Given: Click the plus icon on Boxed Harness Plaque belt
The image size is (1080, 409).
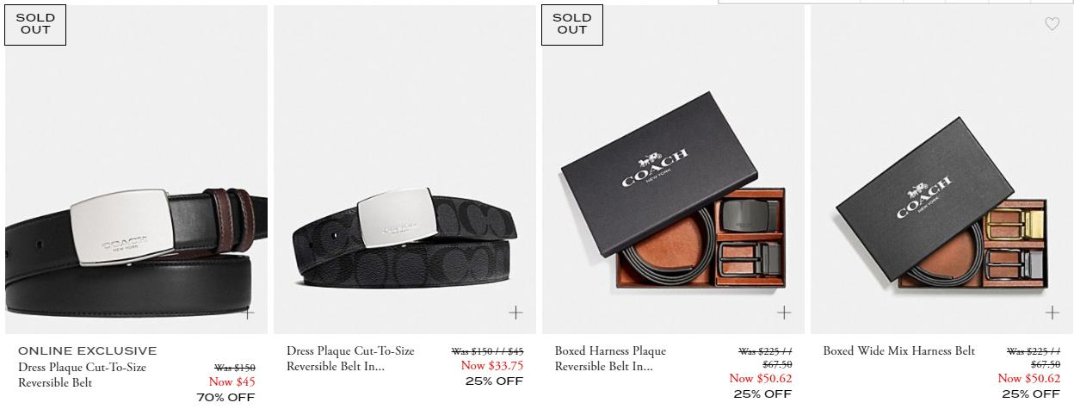Looking at the screenshot, I should (x=784, y=313).
